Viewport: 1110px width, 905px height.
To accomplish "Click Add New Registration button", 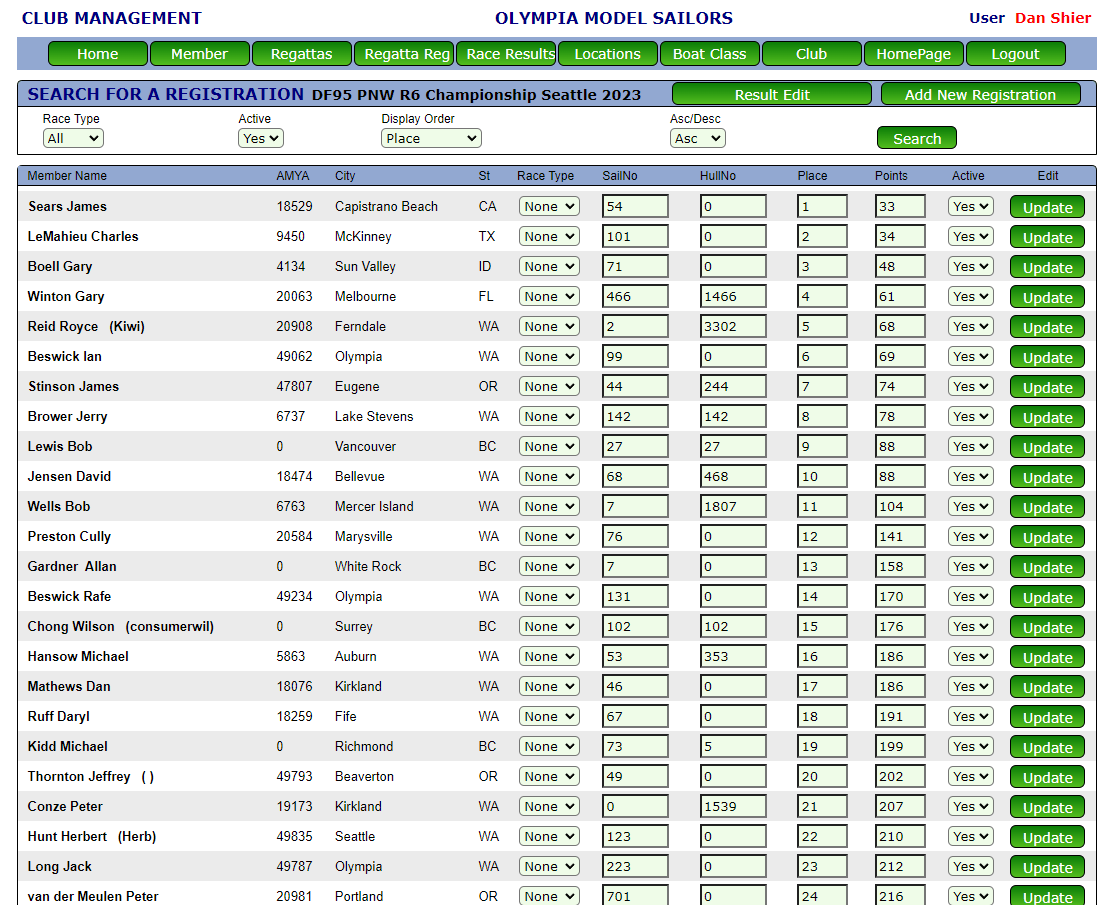I will tap(980, 95).
